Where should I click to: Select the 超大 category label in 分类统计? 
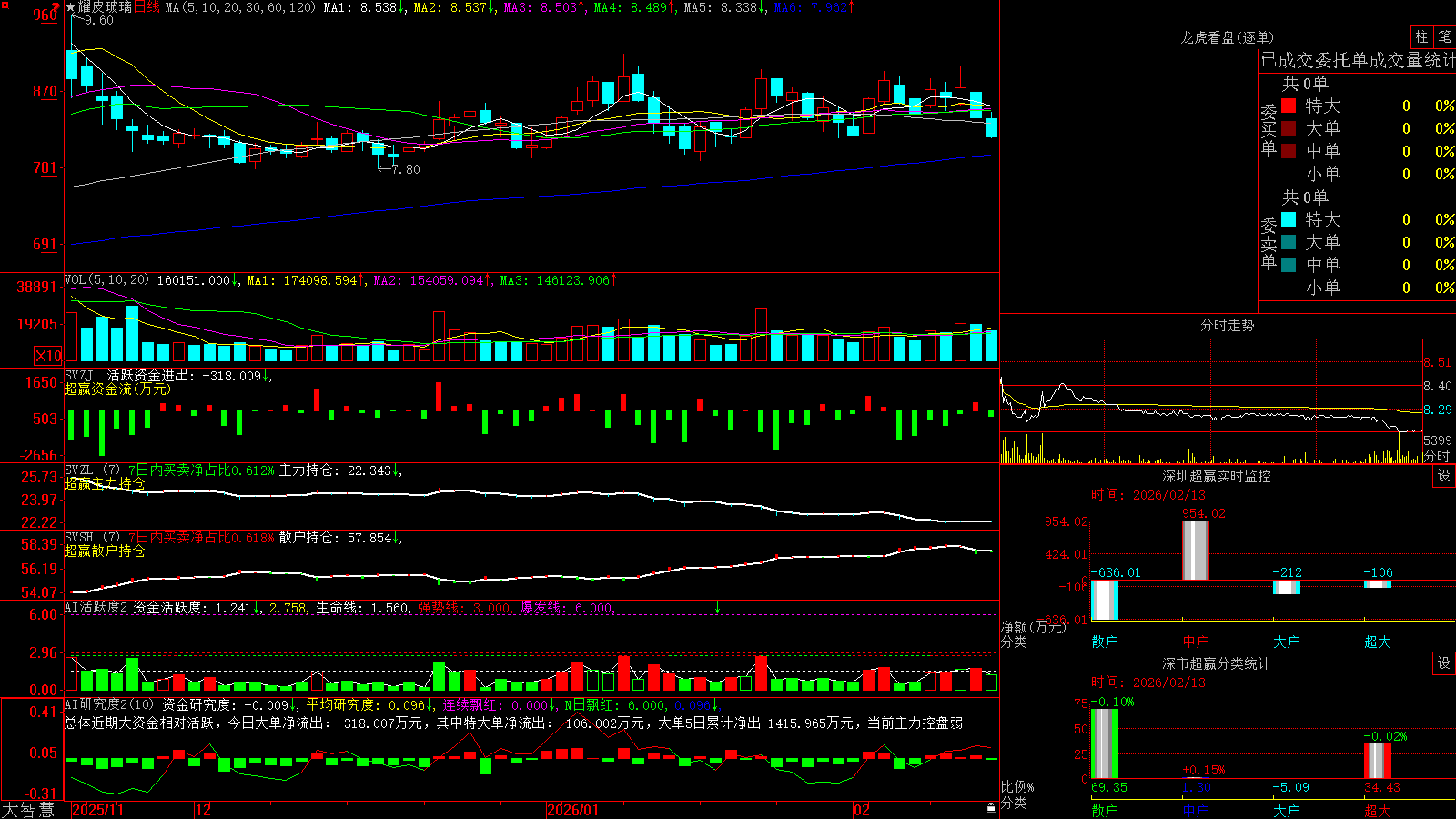tap(1378, 811)
